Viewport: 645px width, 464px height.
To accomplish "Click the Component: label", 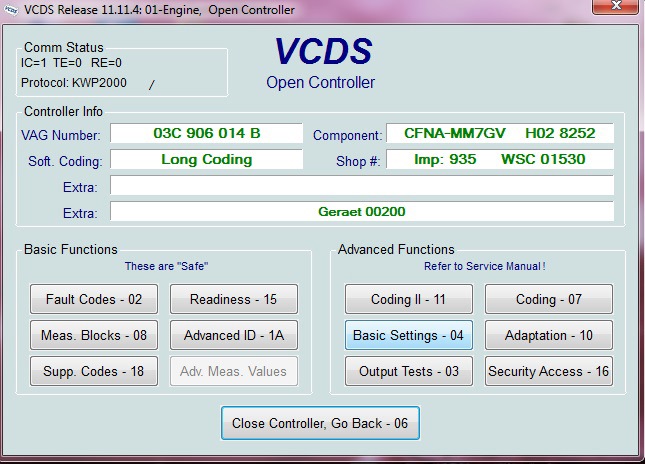I will (x=348, y=135).
